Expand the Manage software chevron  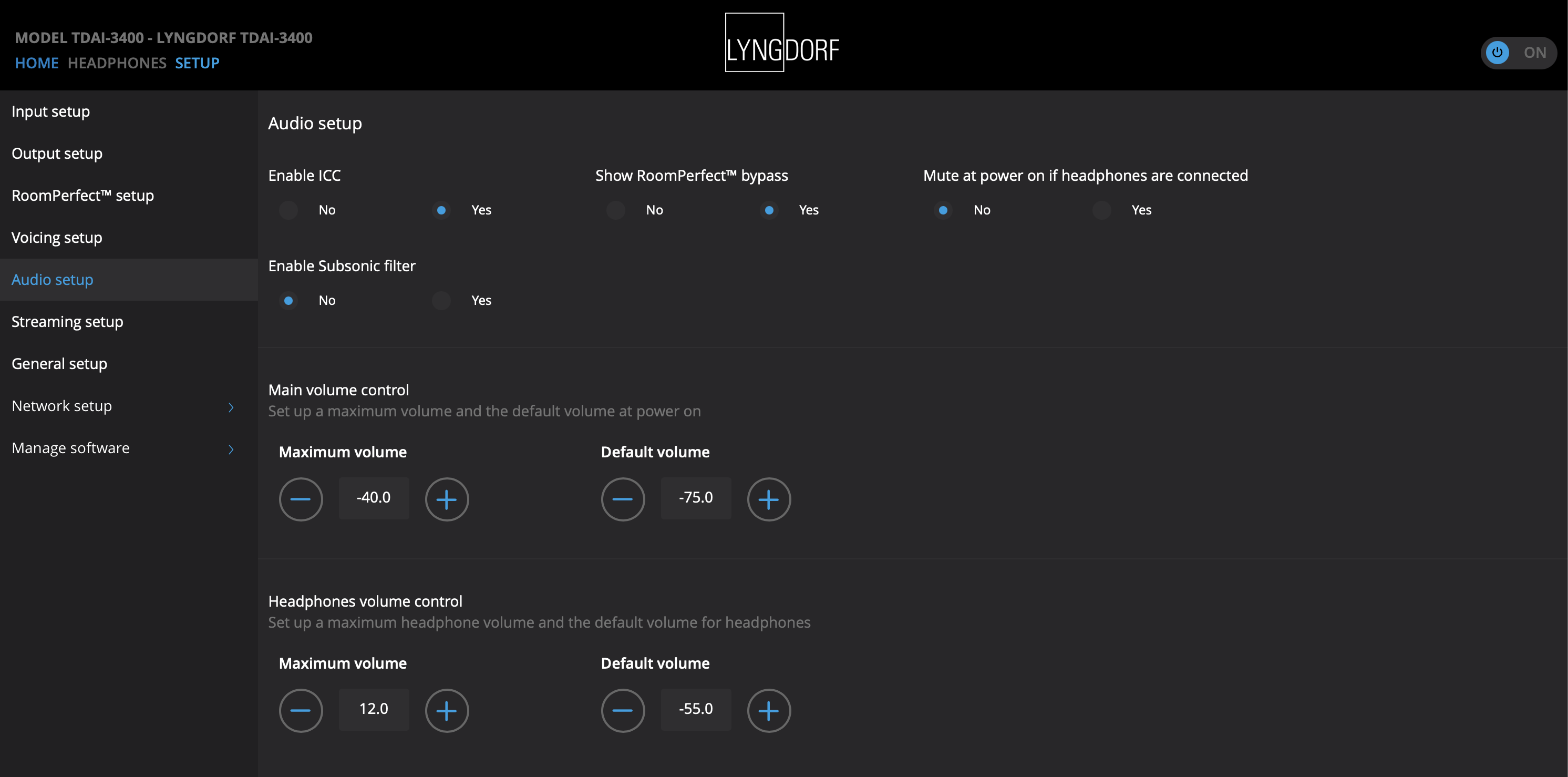pyautogui.click(x=231, y=449)
